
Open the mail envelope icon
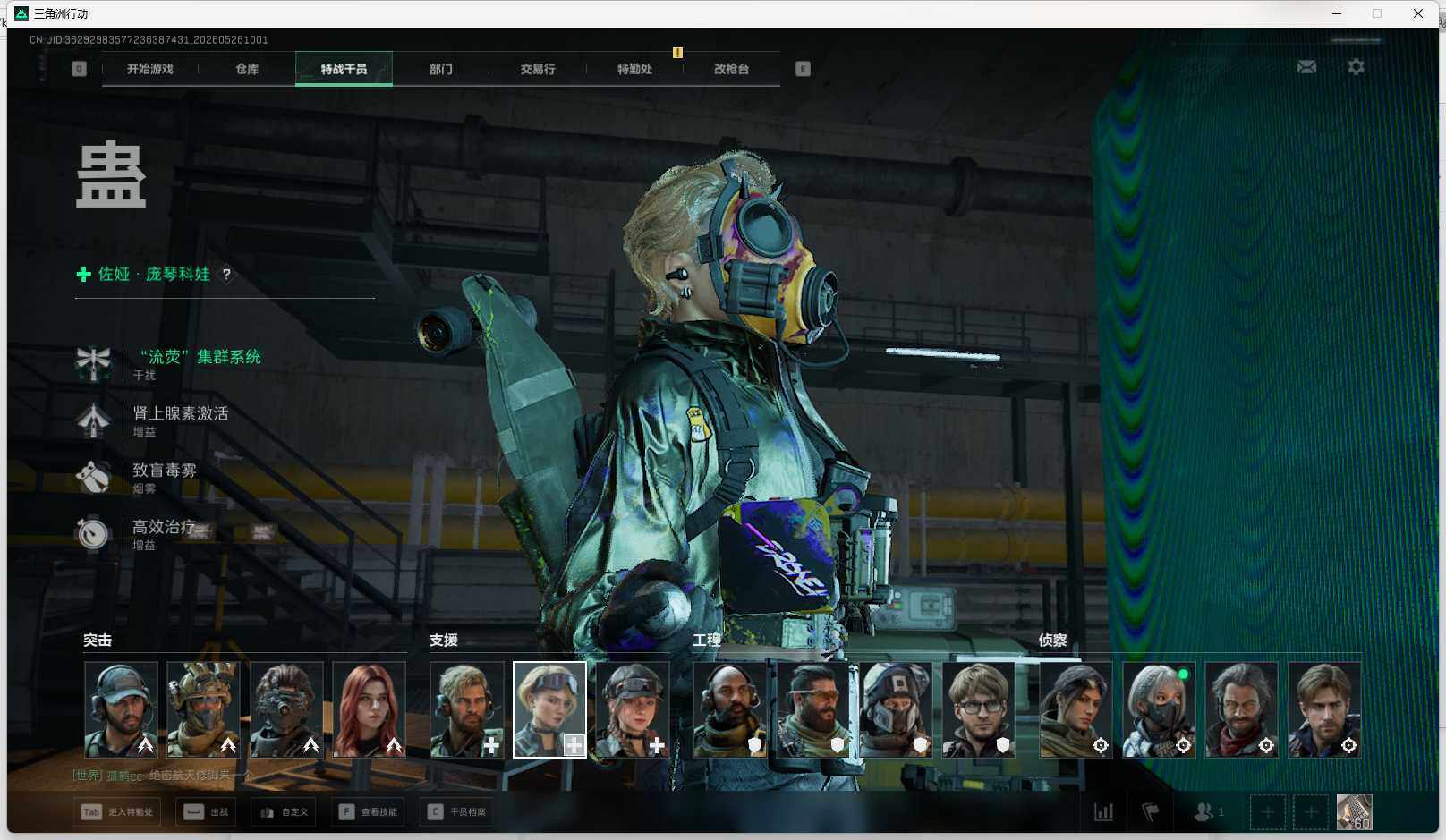coord(1306,67)
